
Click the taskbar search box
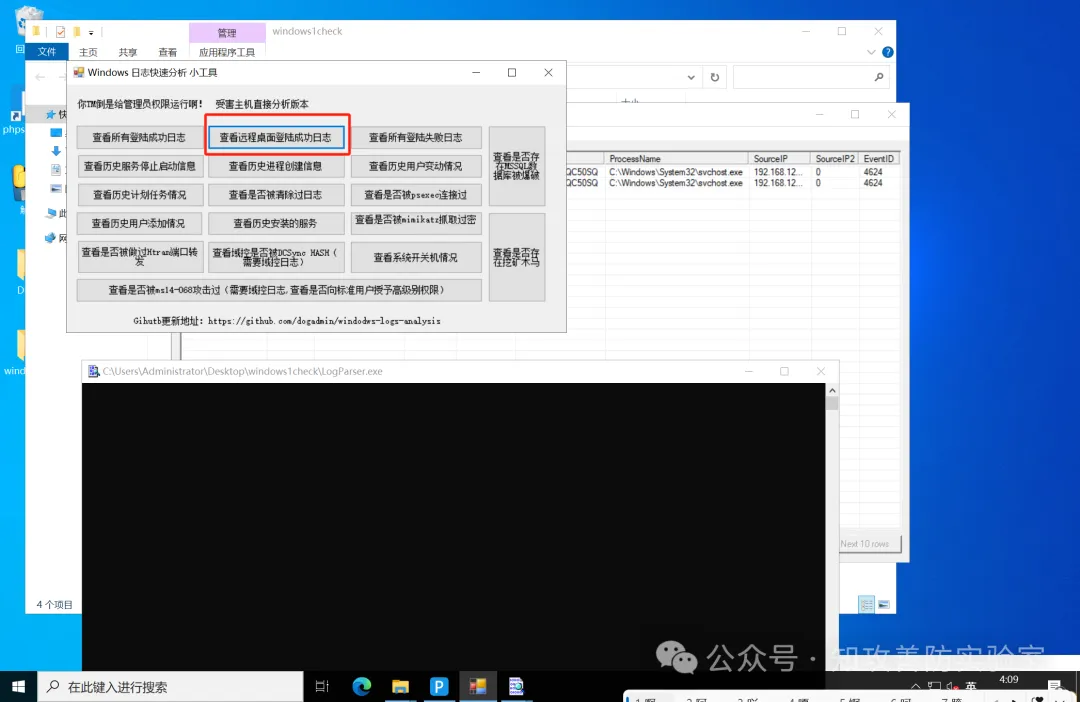click(170, 687)
